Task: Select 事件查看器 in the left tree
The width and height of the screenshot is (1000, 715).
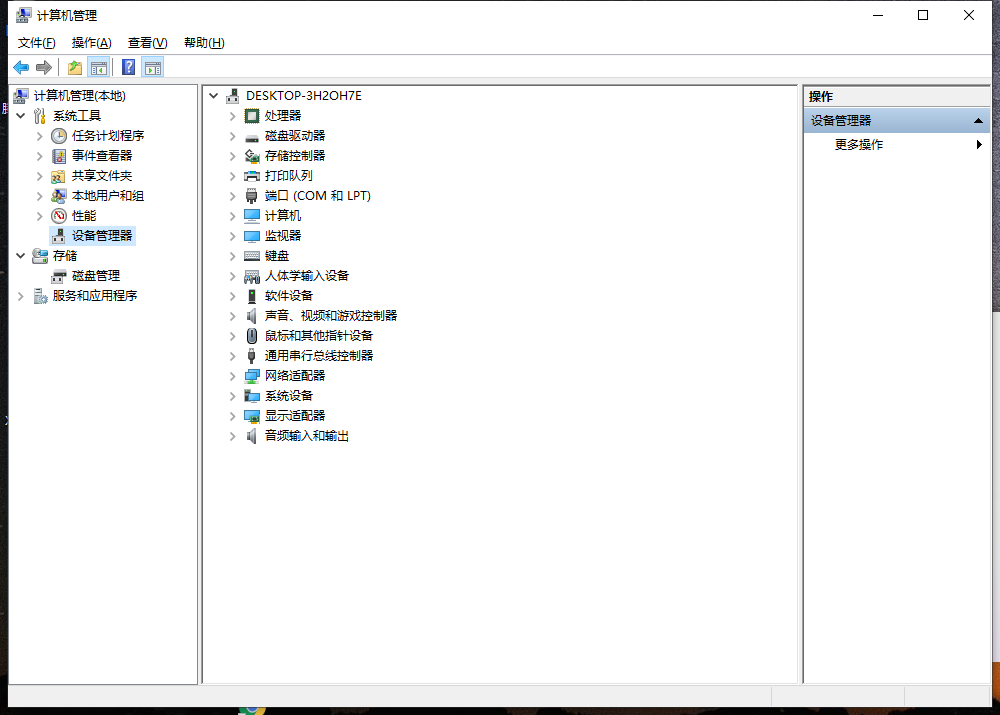Action: coord(101,156)
